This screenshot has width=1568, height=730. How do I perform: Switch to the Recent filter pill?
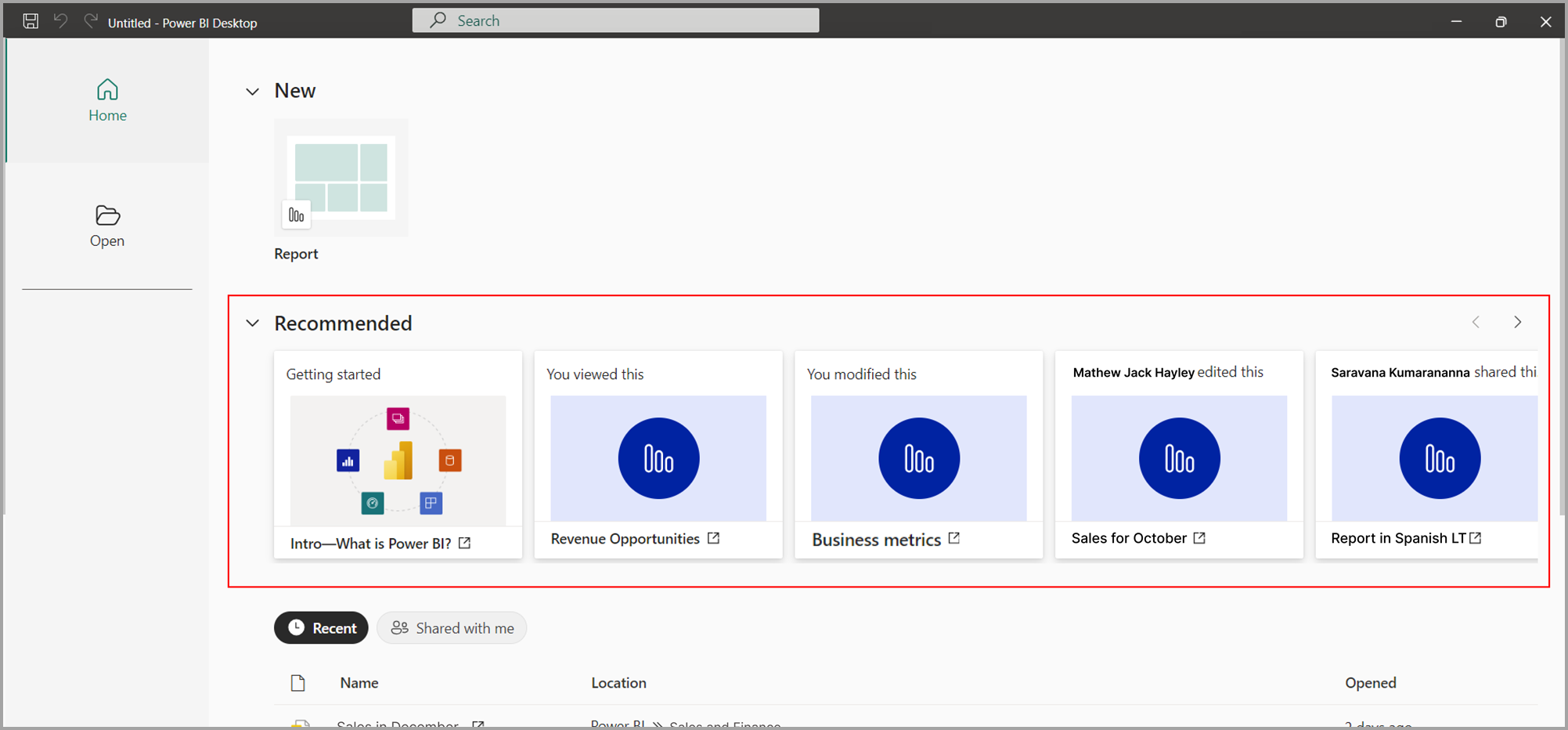click(321, 628)
